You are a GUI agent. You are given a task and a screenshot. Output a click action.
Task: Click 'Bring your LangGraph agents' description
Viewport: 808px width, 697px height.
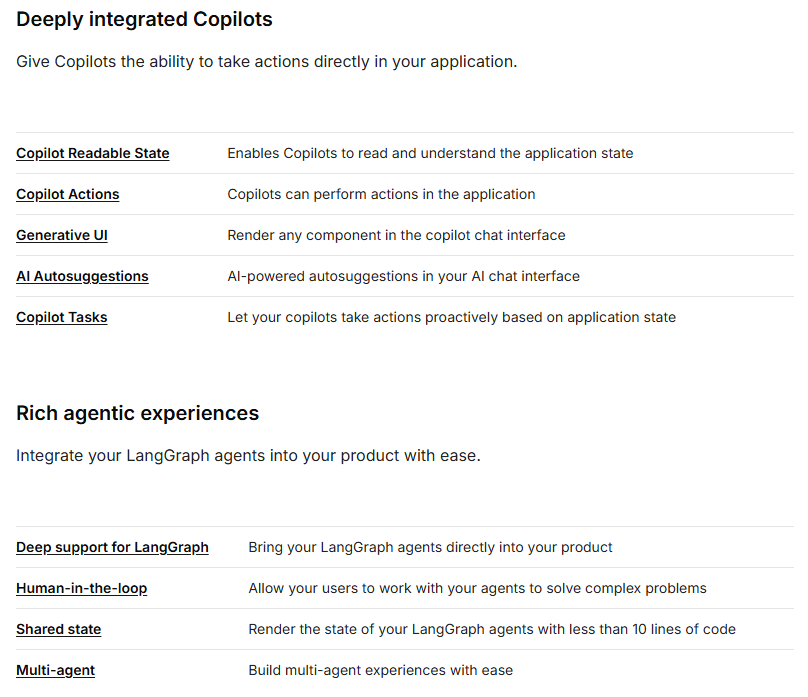[x=430, y=547]
